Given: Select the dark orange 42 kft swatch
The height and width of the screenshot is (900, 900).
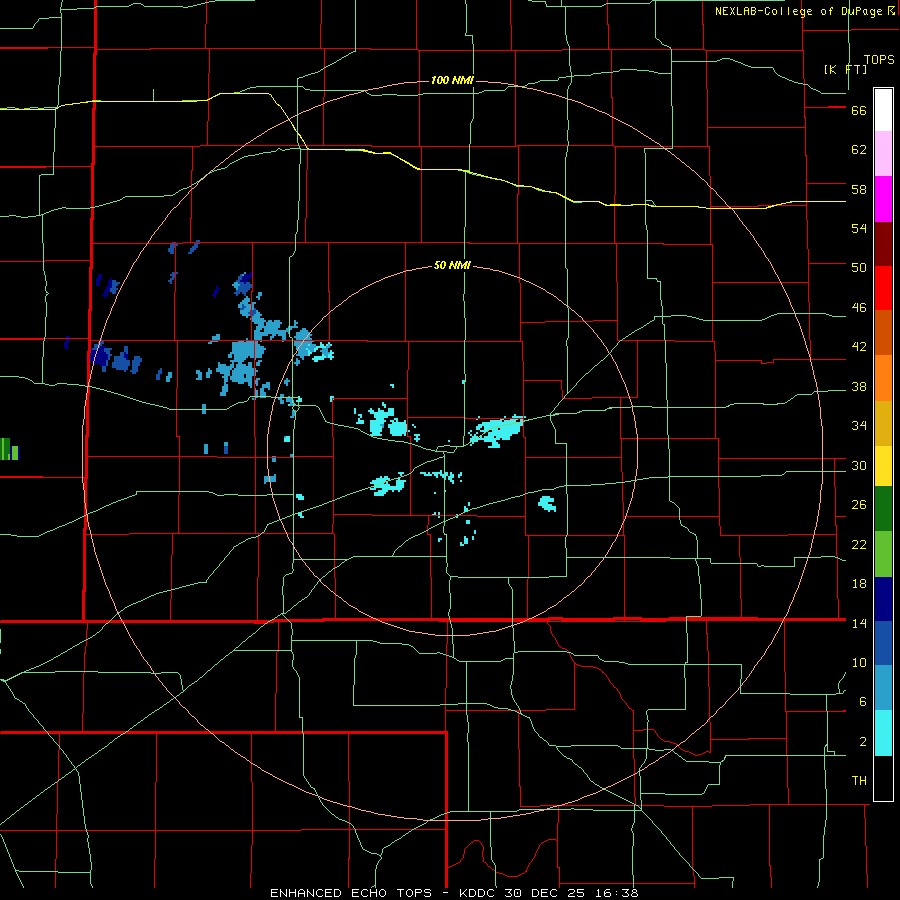Looking at the screenshot, I should (883, 333).
